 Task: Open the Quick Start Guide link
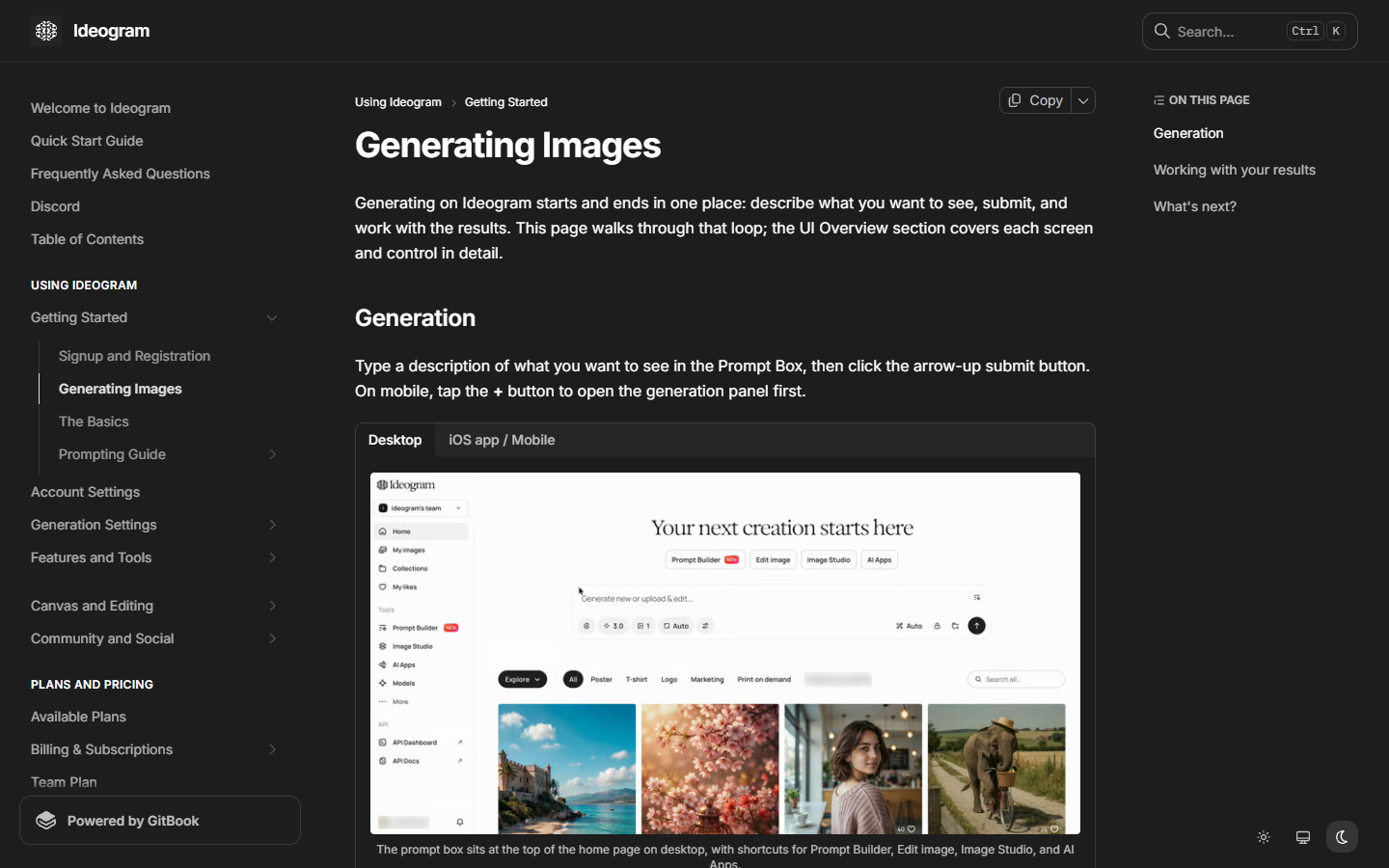tap(87, 141)
